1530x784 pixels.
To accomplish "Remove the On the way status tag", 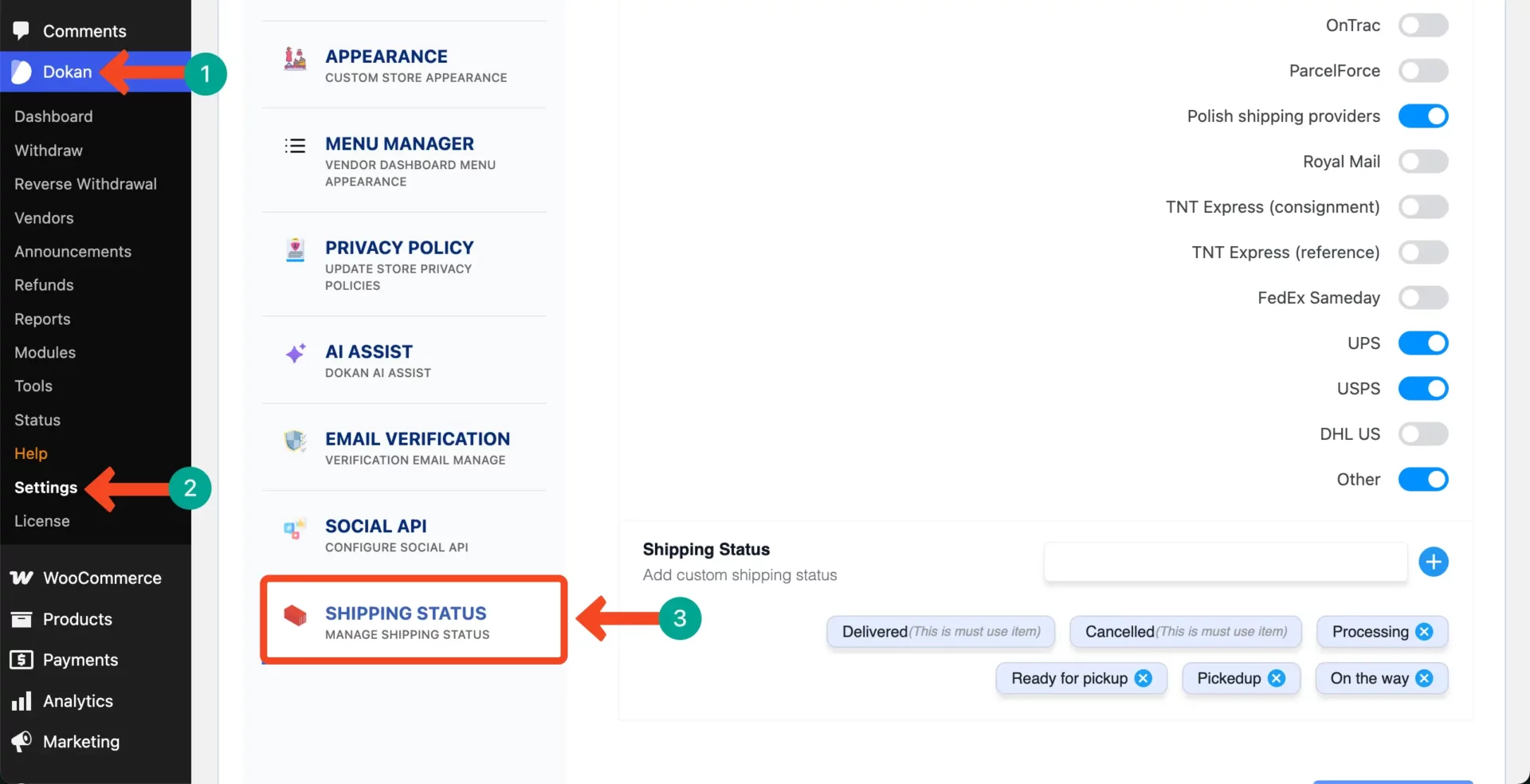I will click(x=1424, y=678).
